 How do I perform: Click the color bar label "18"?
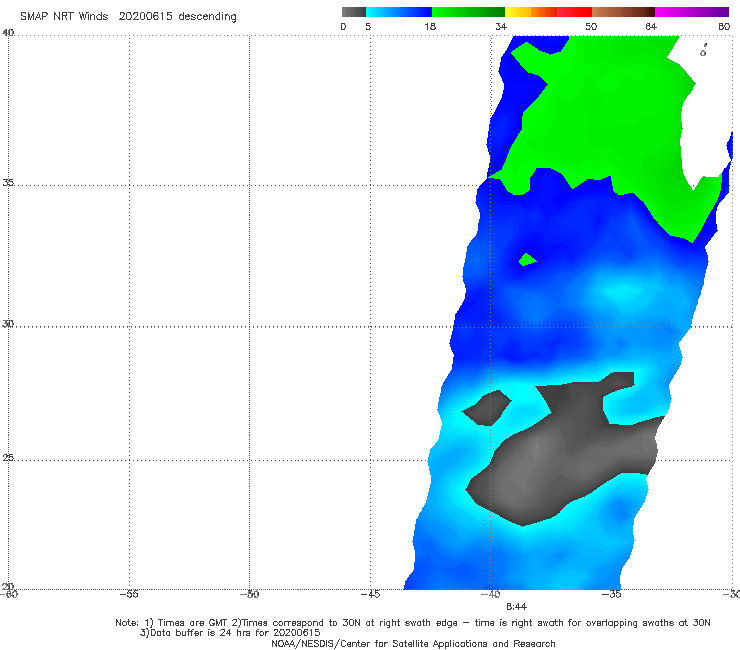[x=430, y=27]
